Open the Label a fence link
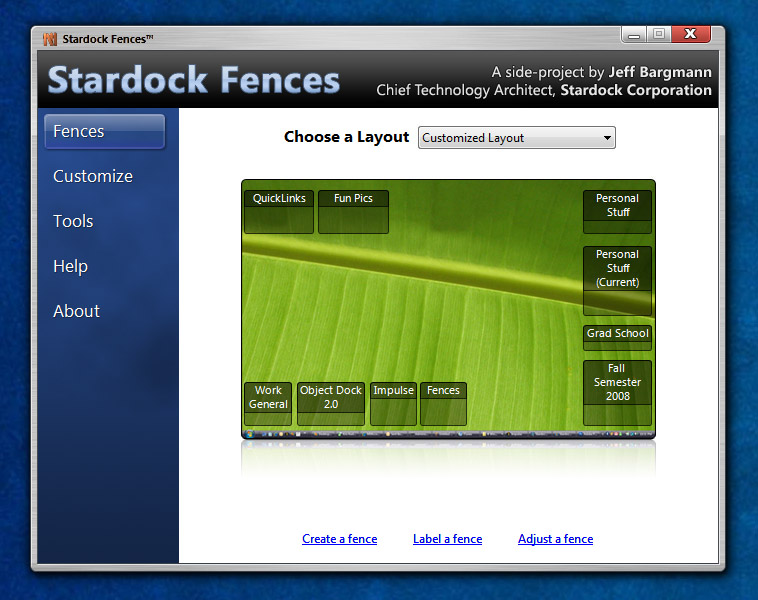Screen dimensions: 758x600 point(447,539)
